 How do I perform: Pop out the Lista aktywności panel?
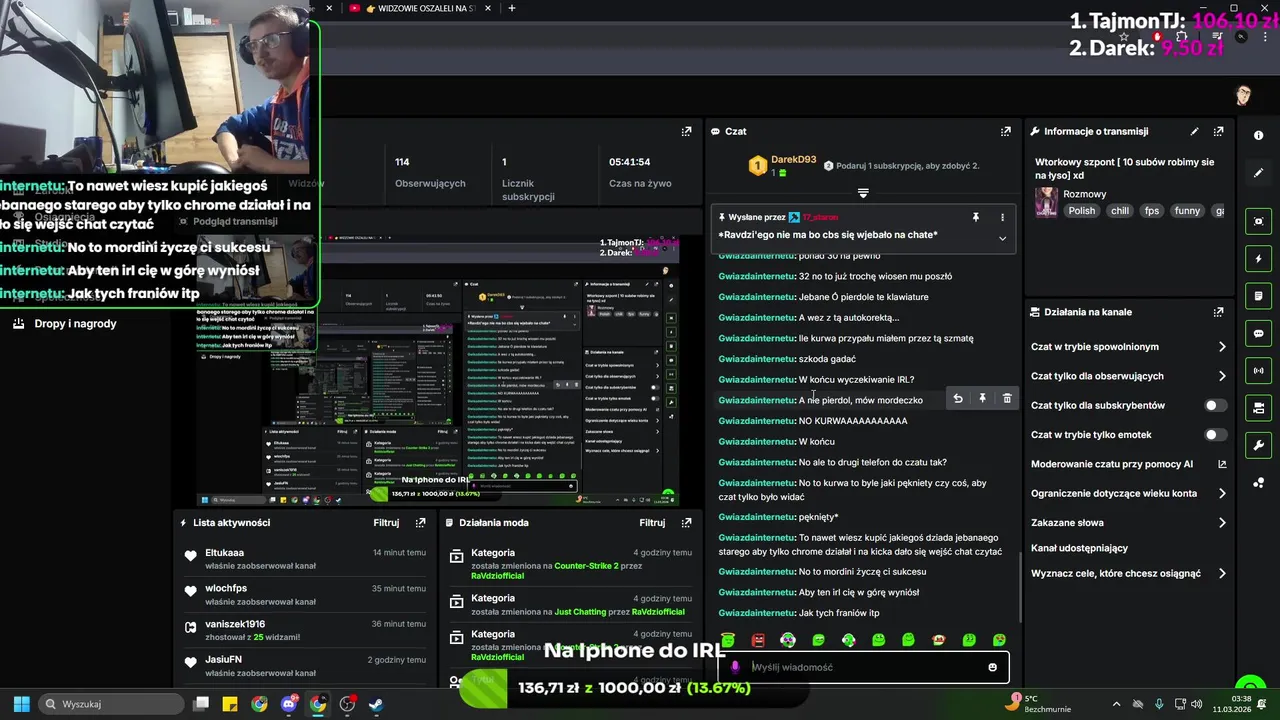pos(420,522)
